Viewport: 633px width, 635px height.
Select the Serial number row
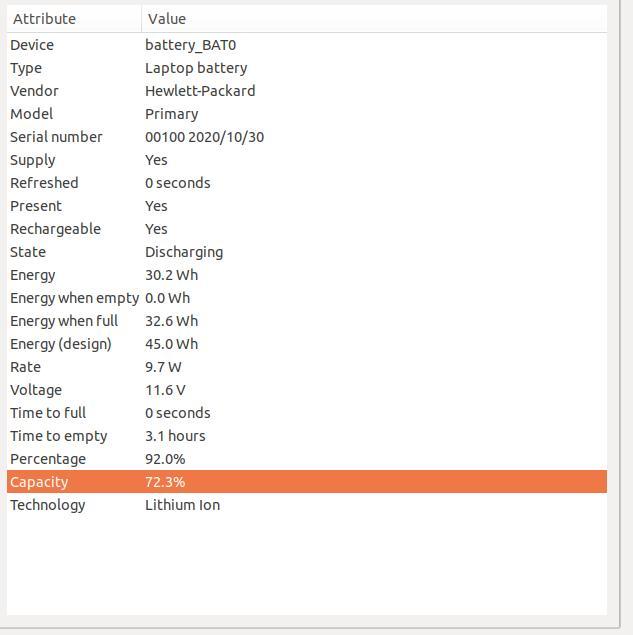coord(307,137)
